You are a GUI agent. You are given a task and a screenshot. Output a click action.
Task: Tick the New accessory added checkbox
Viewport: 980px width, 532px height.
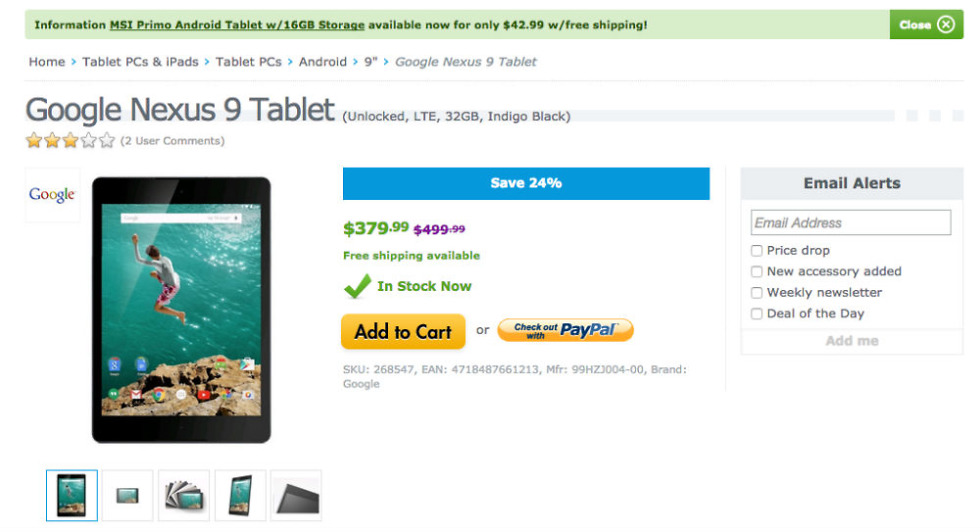(757, 272)
